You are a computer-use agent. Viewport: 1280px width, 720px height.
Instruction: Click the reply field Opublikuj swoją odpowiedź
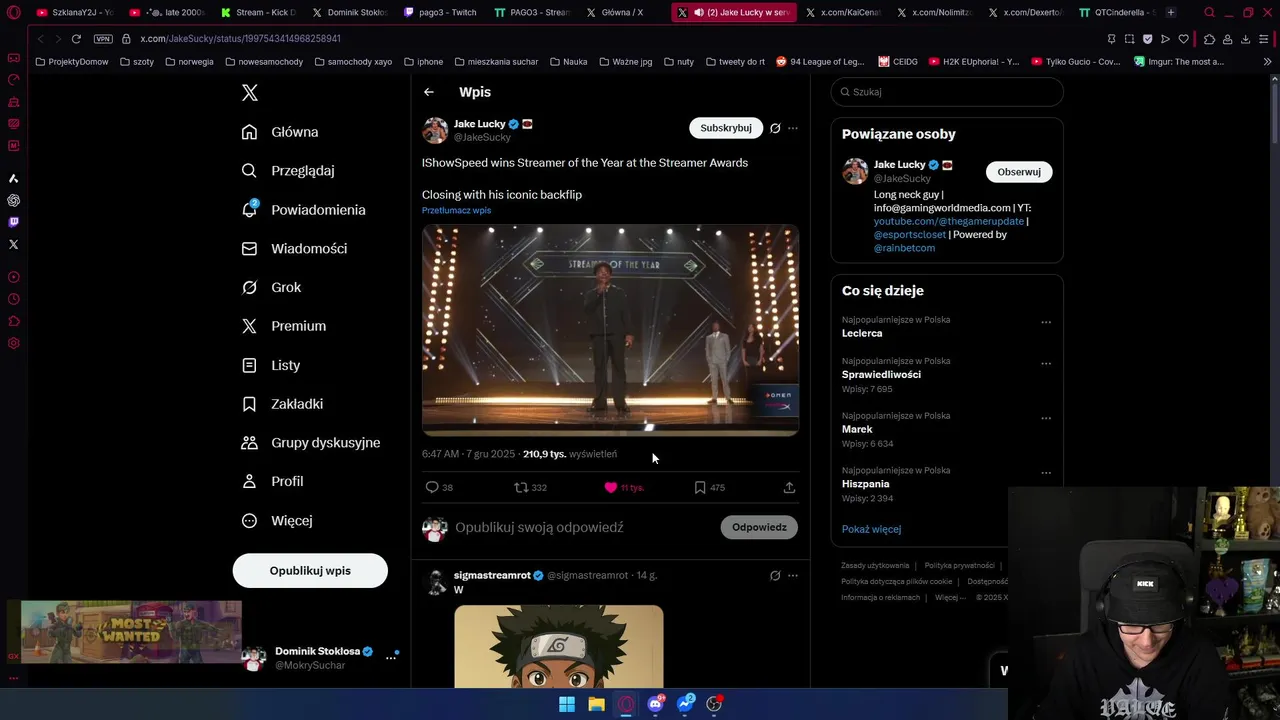pyautogui.click(x=539, y=527)
